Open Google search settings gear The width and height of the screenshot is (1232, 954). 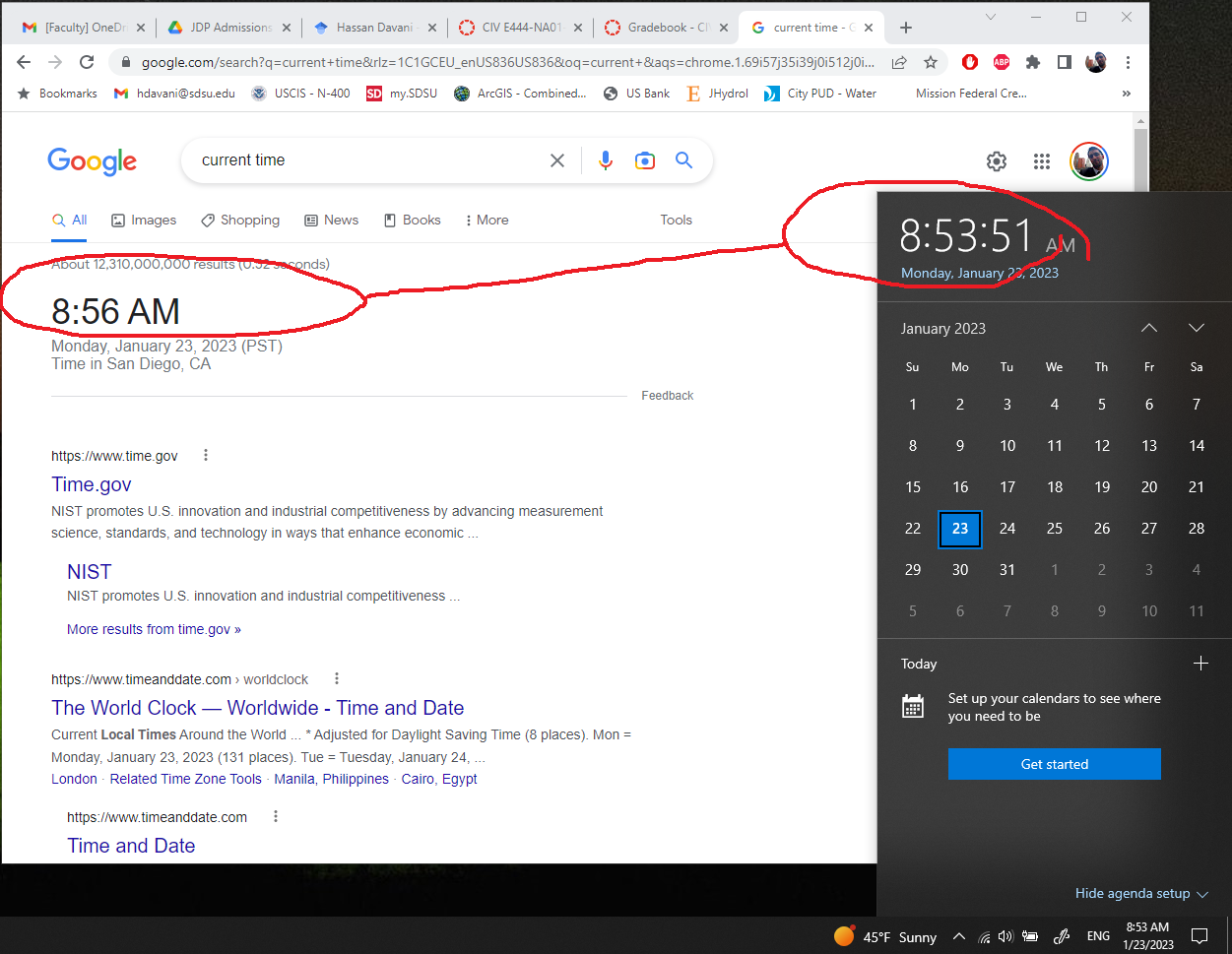997,161
